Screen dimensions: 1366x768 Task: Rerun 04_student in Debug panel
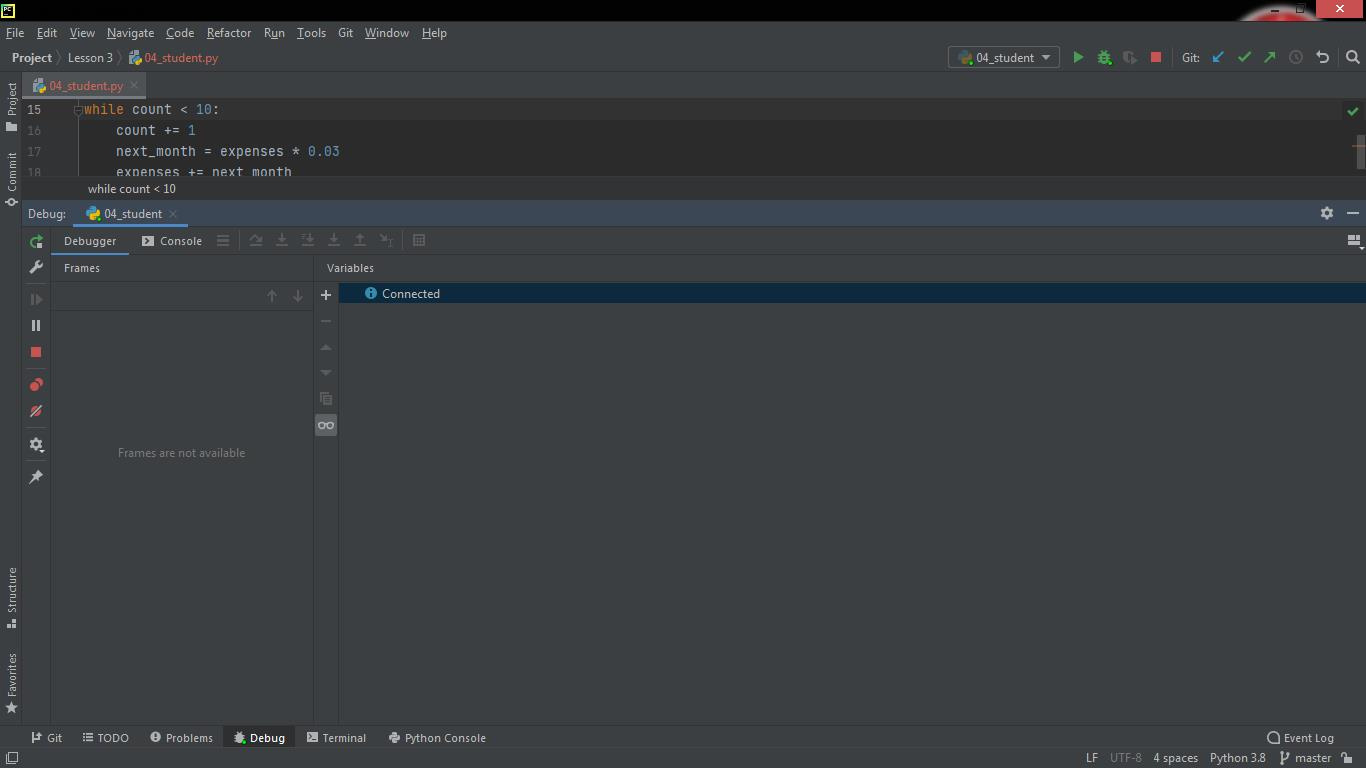click(x=36, y=242)
